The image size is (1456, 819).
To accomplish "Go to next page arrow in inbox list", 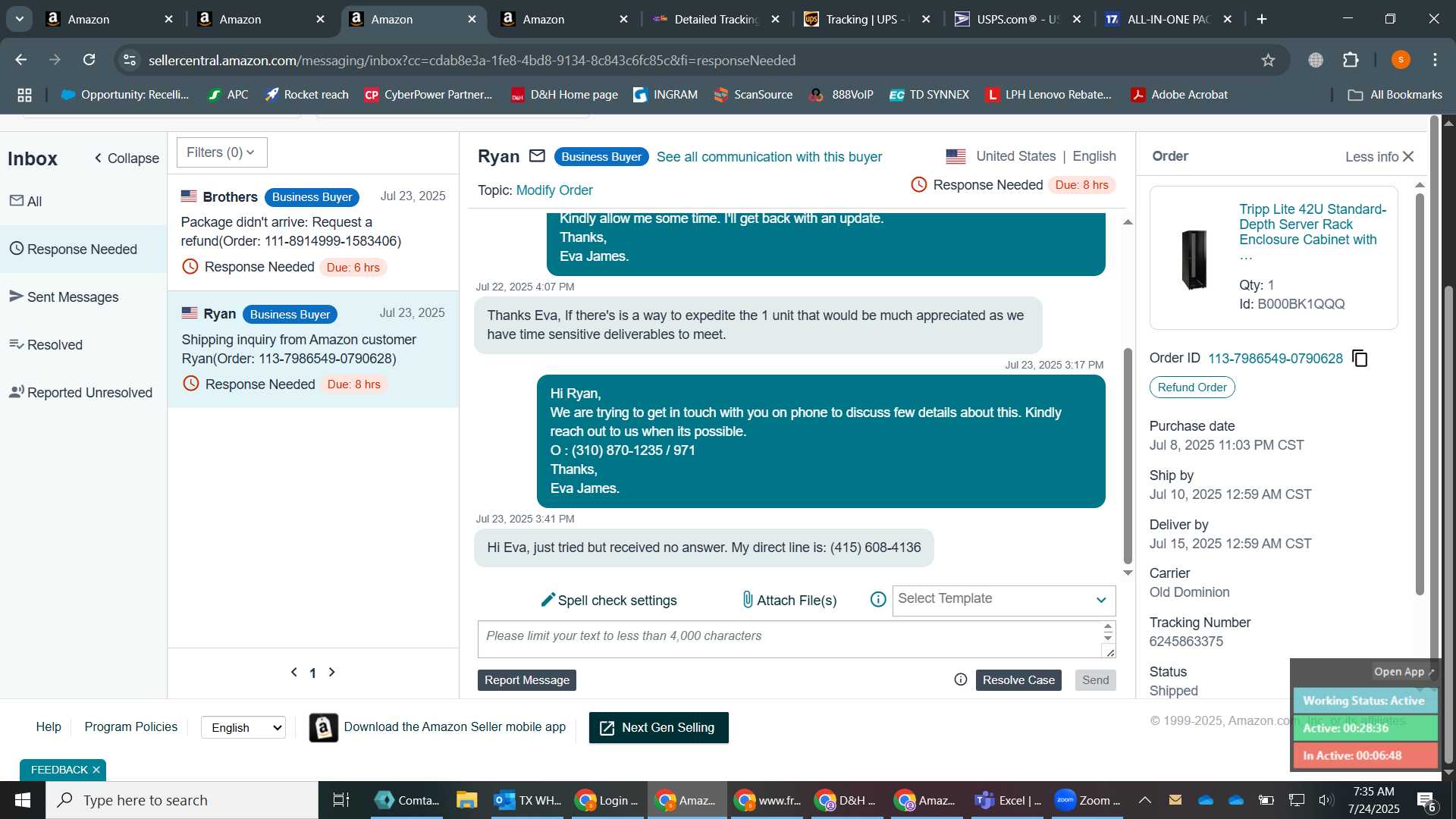I will pos(331,673).
